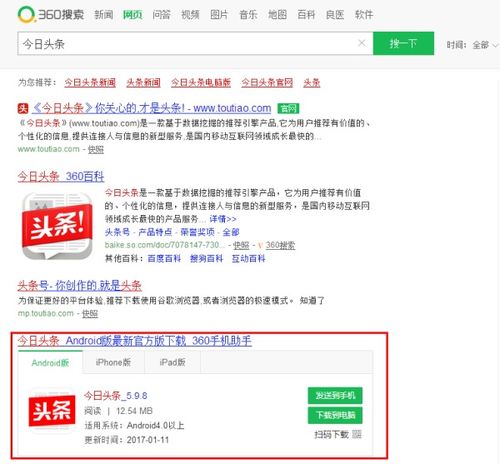The height and width of the screenshot is (464, 500).
Task: Click the mp.toutiao.com green URL text
Action: 46,313
